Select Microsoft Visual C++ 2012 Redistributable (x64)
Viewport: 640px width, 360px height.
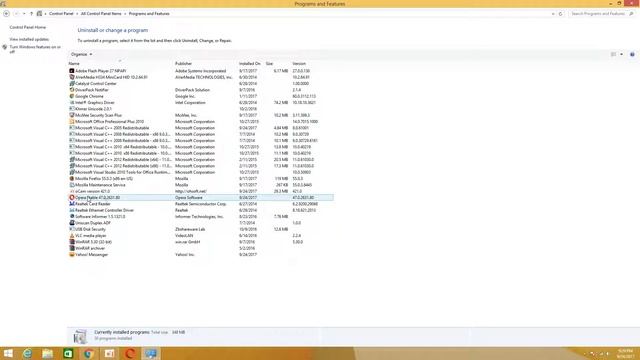[200, 160]
